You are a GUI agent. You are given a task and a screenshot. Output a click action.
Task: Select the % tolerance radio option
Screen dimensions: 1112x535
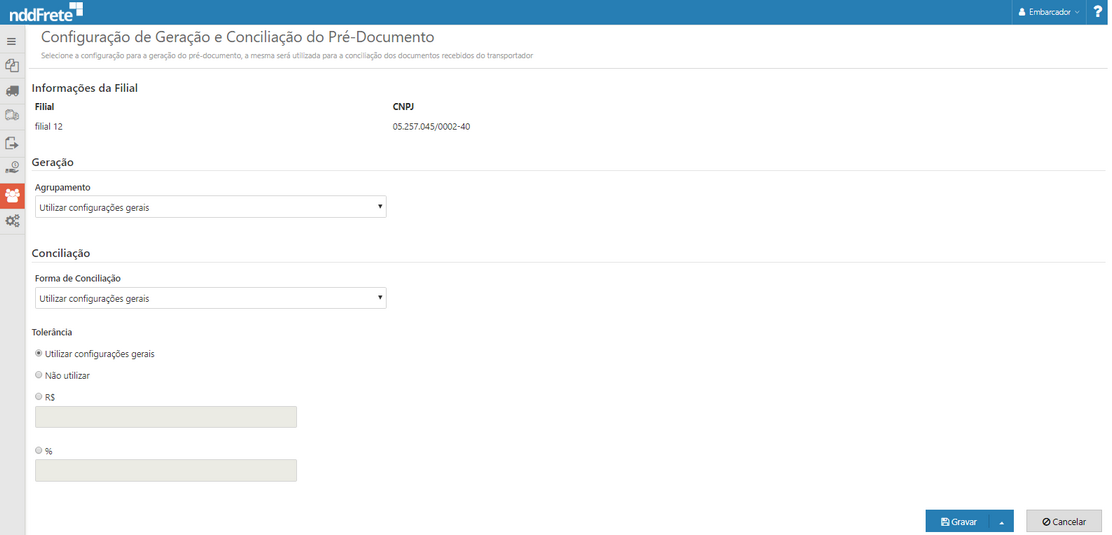pyautogui.click(x=38, y=450)
